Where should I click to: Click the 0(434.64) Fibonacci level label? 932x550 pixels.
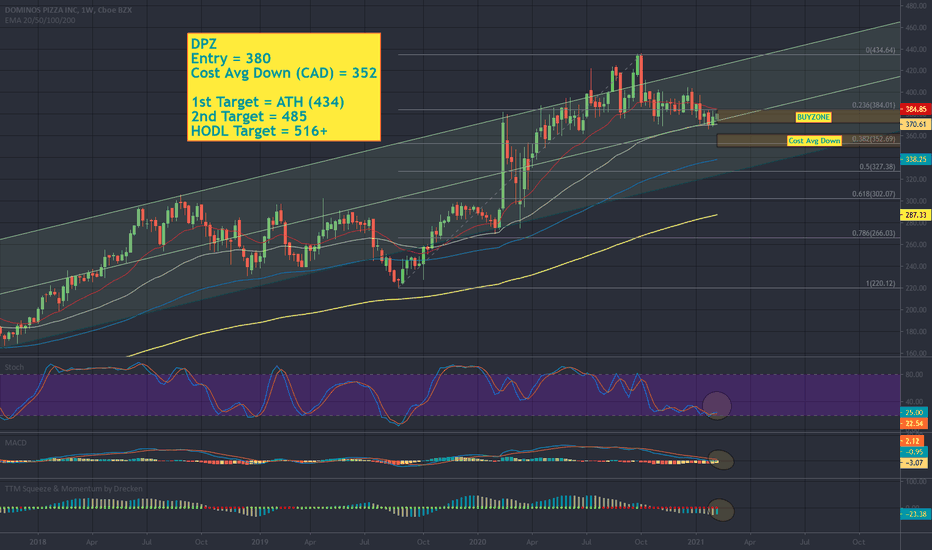coord(880,51)
